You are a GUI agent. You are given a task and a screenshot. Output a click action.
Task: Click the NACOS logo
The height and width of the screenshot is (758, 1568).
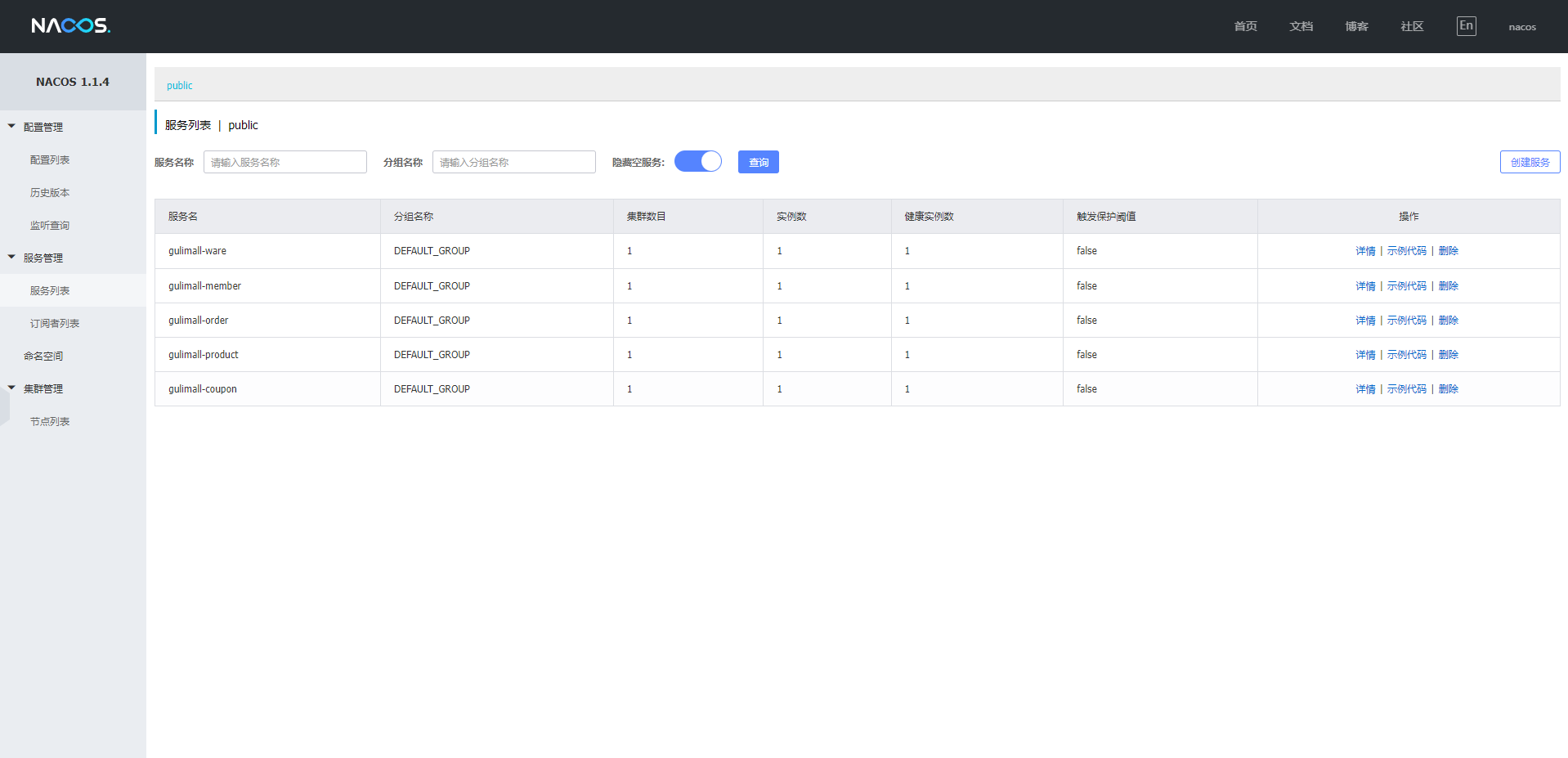(70, 26)
